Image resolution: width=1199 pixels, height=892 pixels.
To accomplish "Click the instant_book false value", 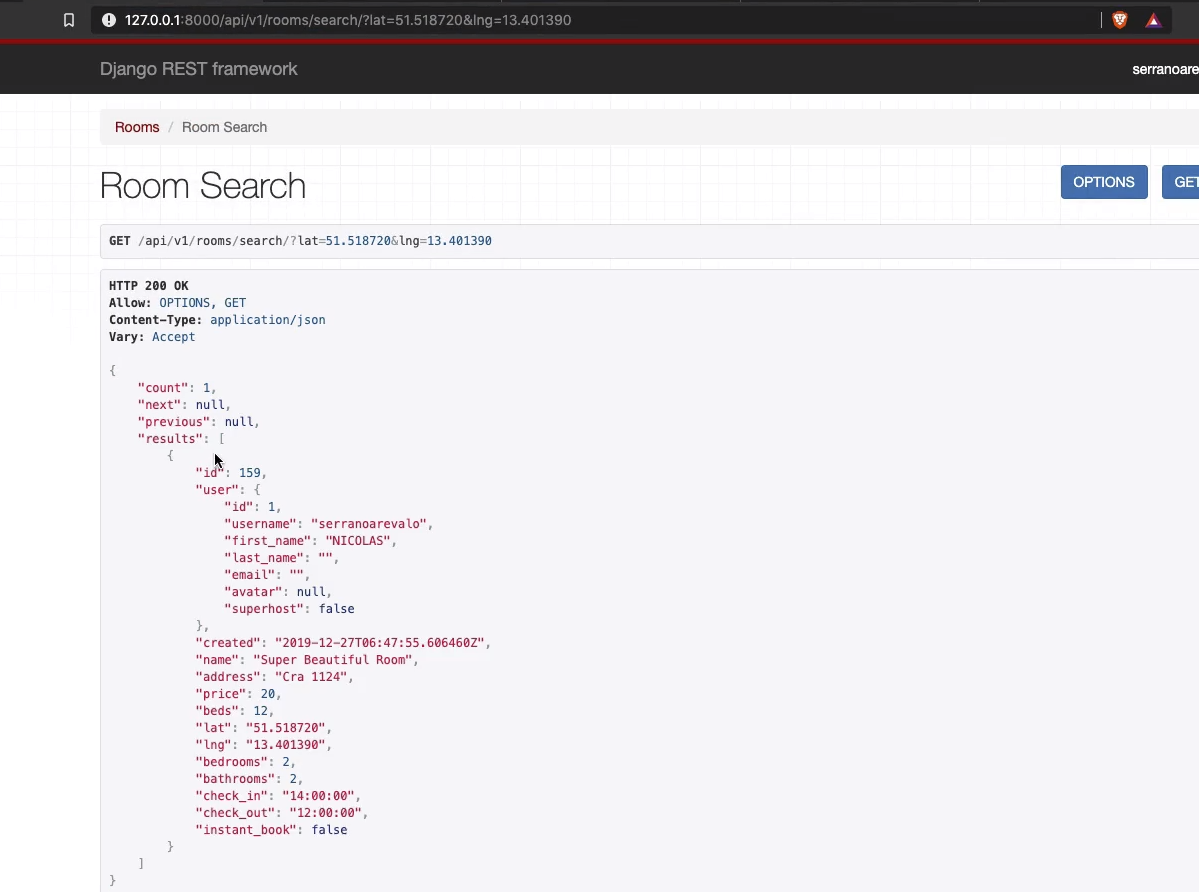I will point(329,829).
